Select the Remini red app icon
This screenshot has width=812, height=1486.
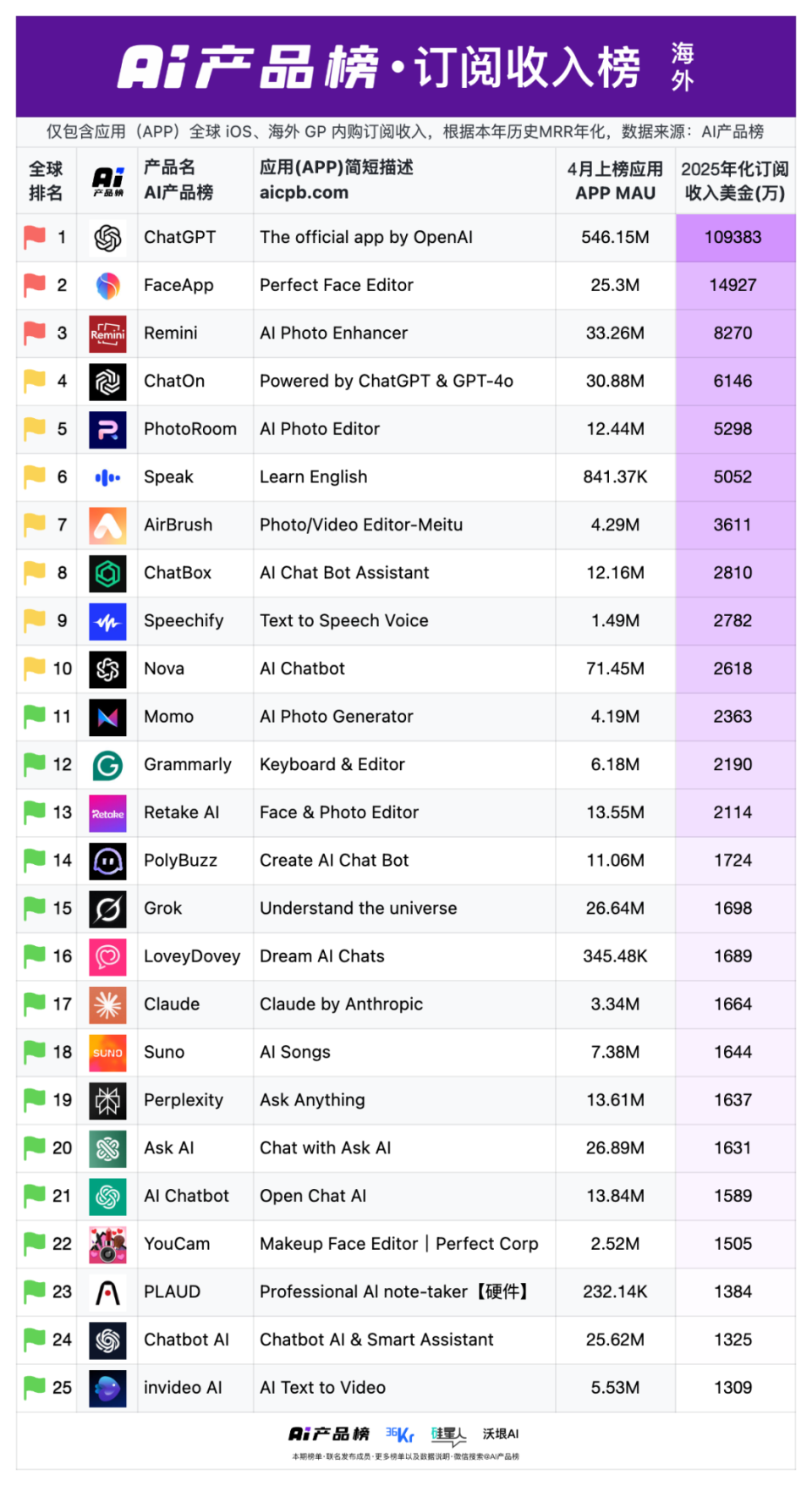click(x=107, y=334)
